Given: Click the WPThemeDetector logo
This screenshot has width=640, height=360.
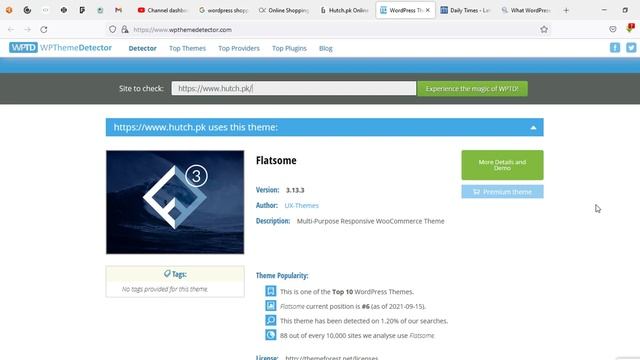Looking at the screenshot, I should [x=60, y=48].
